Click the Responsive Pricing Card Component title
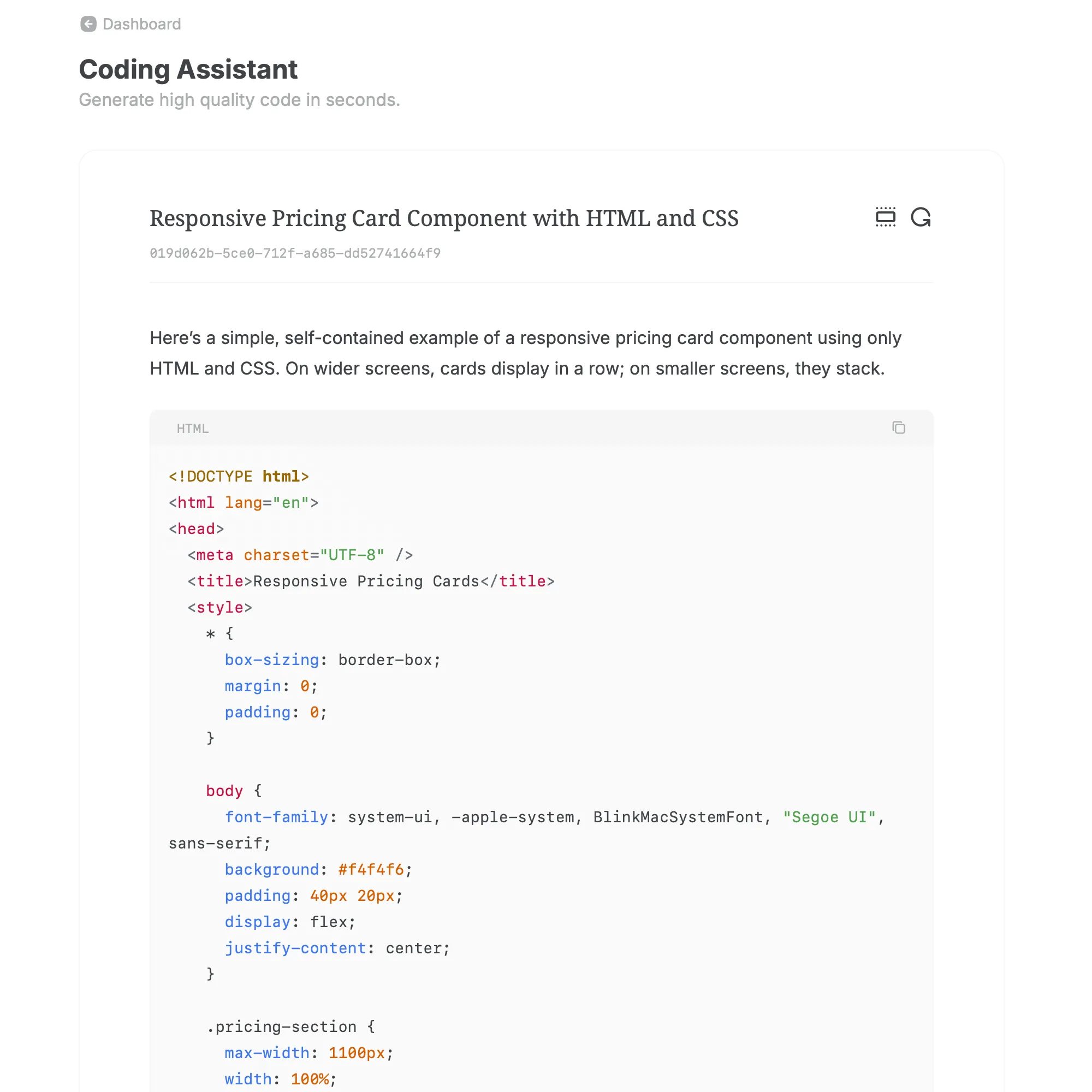This screenshot has height=1092, width=1092. tap(444, 218)
